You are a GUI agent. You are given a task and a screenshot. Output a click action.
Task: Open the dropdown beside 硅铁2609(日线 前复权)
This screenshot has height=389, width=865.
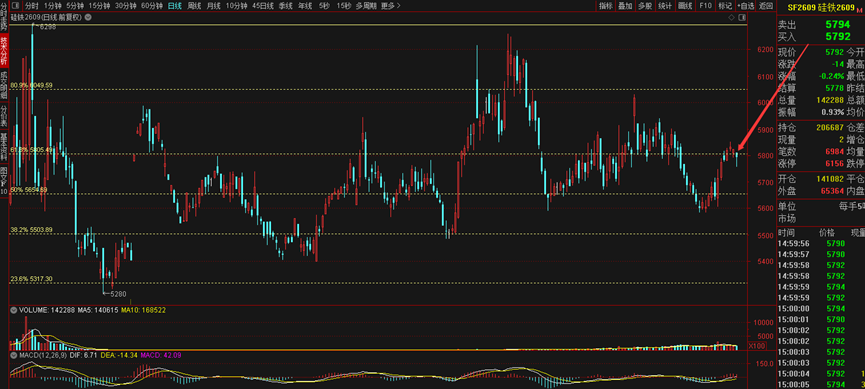(x=88, y=17)
